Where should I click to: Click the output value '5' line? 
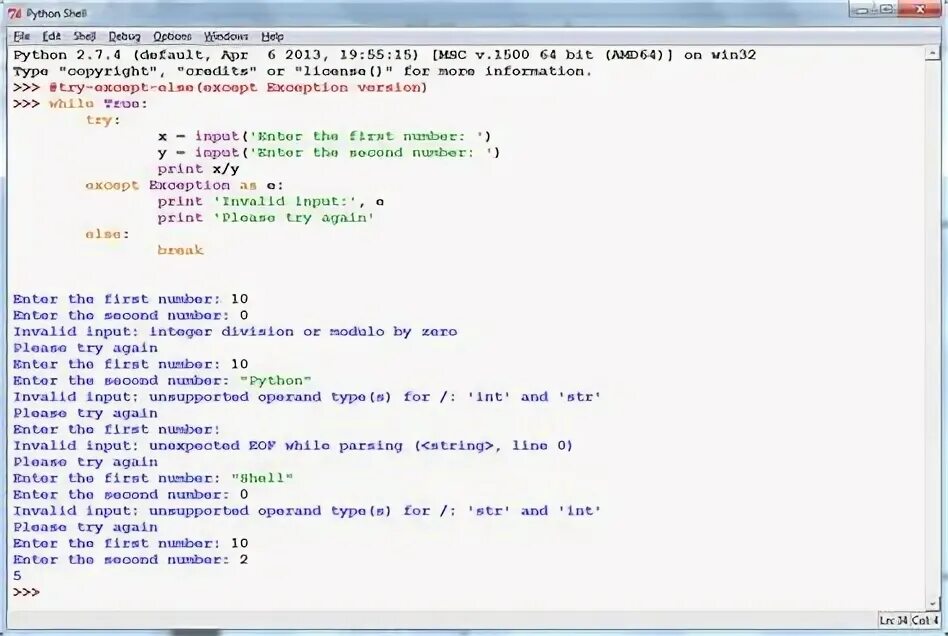coord(16,576)
